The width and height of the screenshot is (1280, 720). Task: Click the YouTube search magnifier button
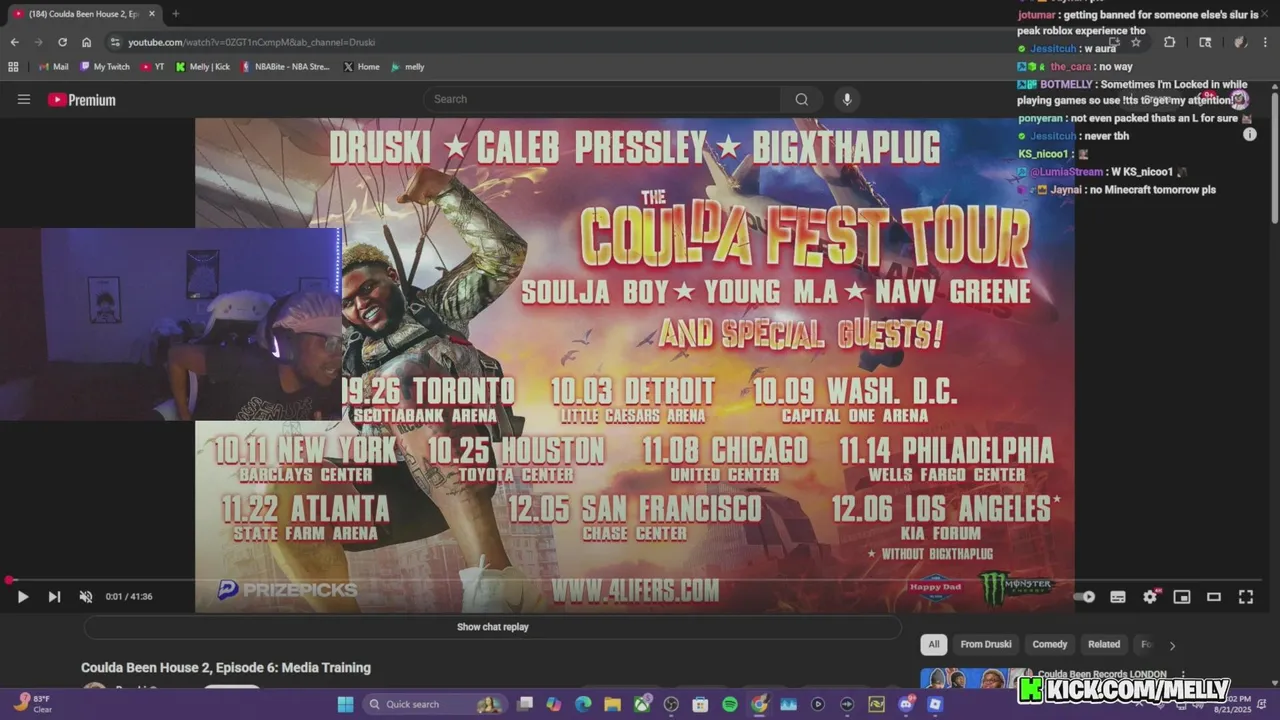coord(801,99)
